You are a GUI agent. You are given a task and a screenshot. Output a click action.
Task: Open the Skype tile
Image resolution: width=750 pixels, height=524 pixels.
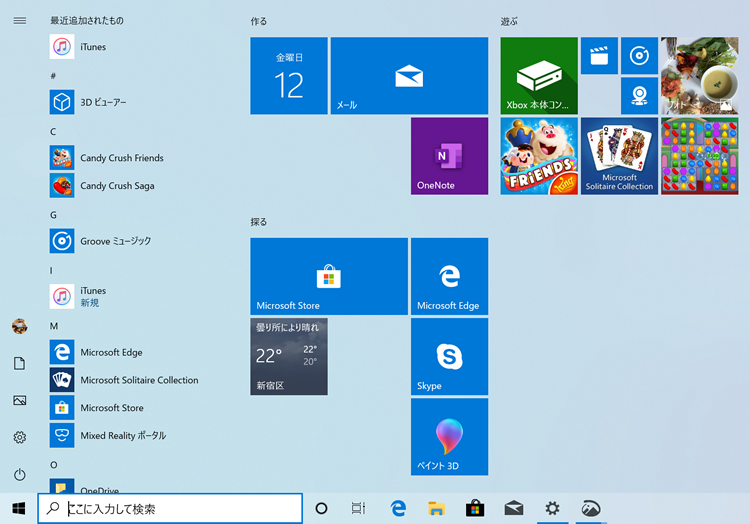(450, 357)
